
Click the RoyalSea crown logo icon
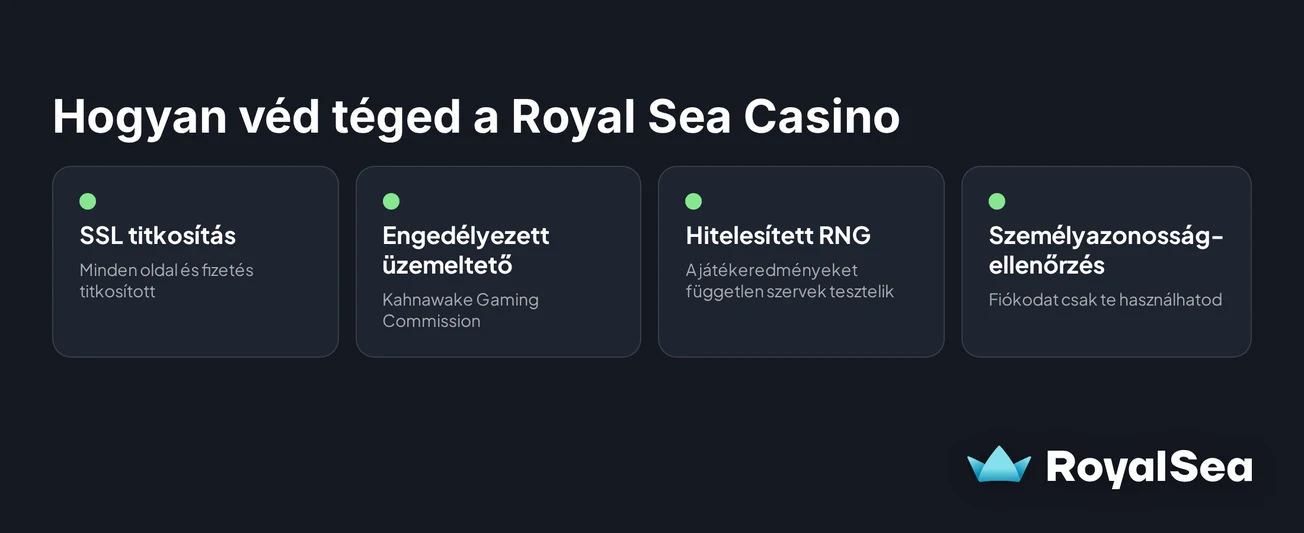[x=999, y=466]
